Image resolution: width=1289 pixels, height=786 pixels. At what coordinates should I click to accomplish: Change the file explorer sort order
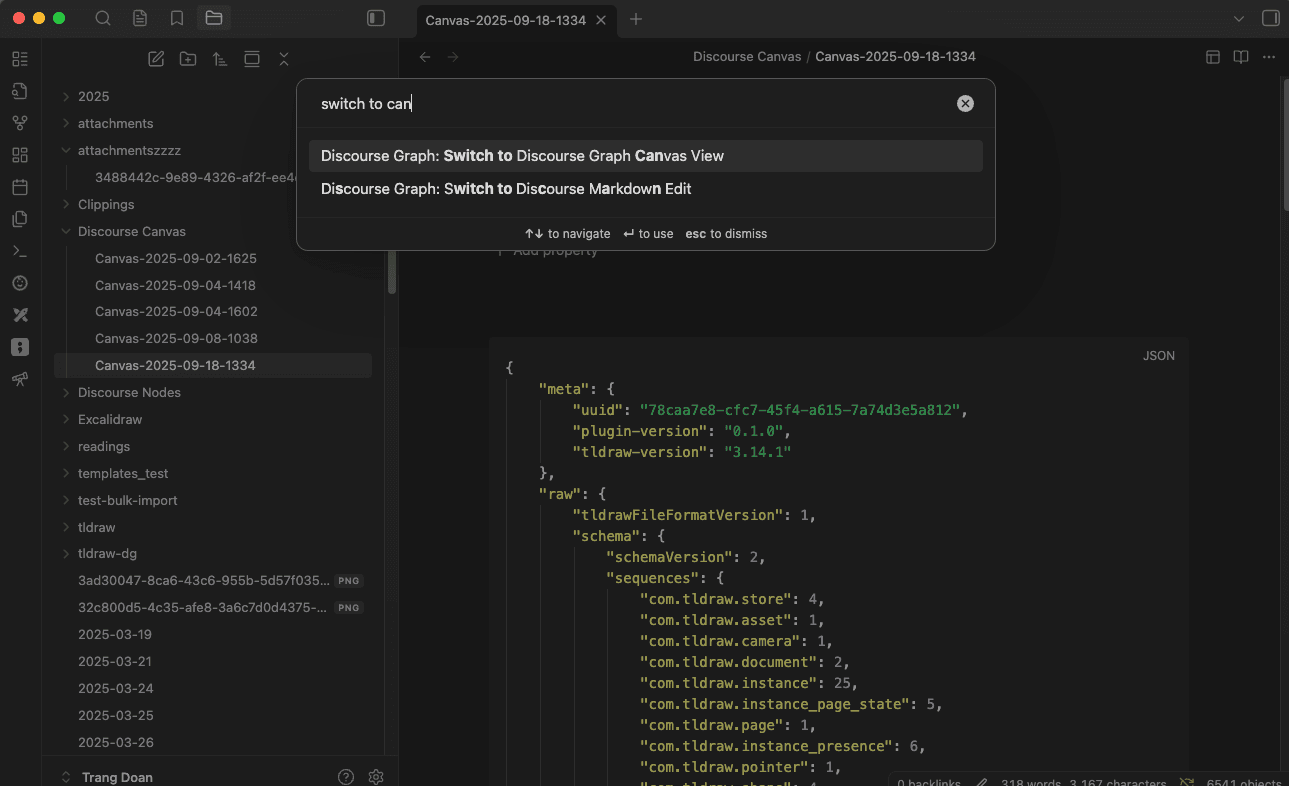[219, 58]
